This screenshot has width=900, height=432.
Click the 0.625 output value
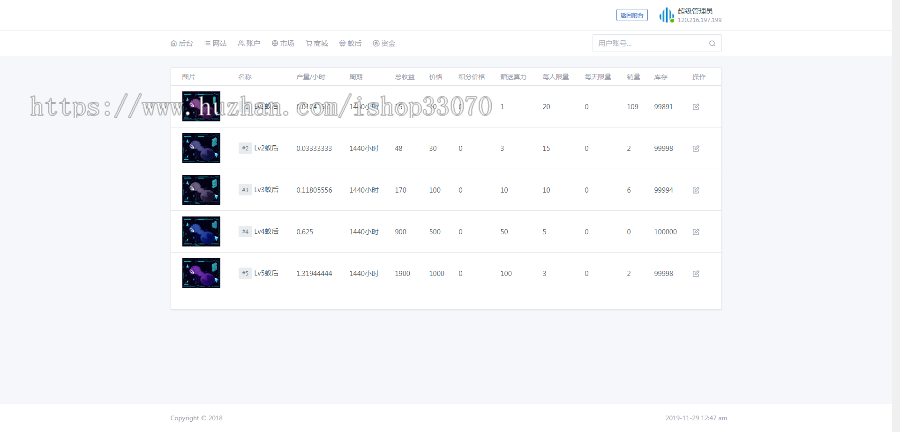[x=305, y=232]
